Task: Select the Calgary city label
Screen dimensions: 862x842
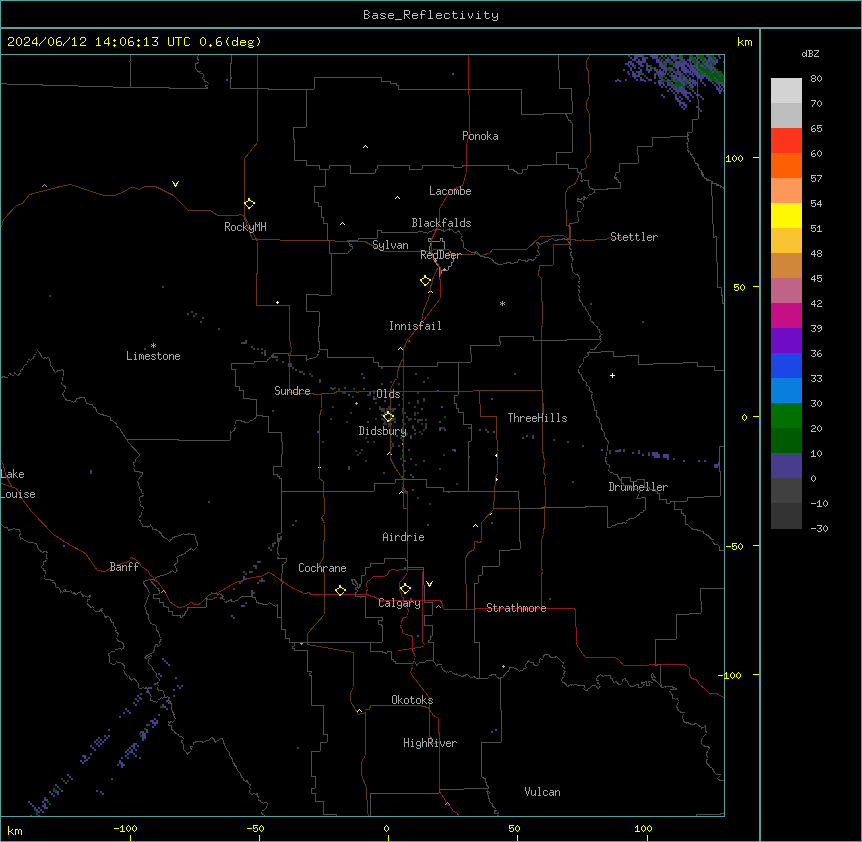Action: [x=399, y=603]
